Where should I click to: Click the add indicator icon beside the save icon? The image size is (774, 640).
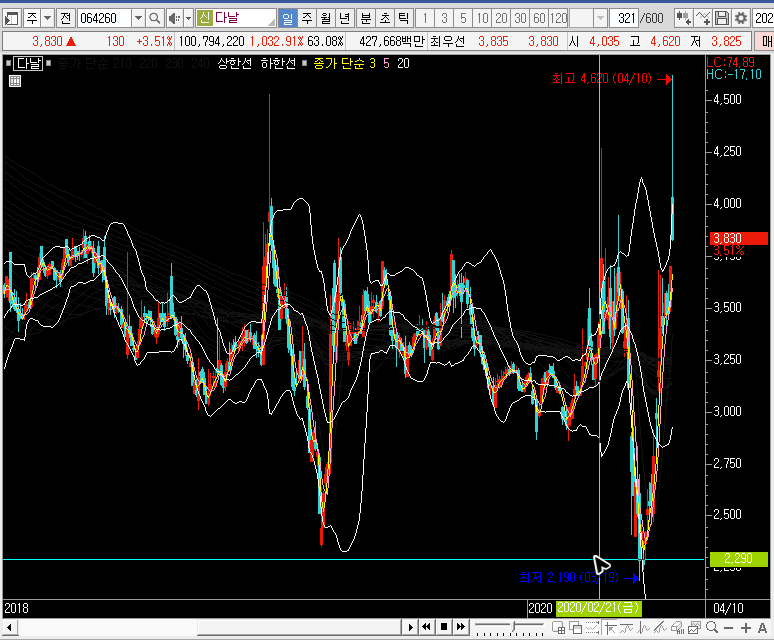point(702,19)
